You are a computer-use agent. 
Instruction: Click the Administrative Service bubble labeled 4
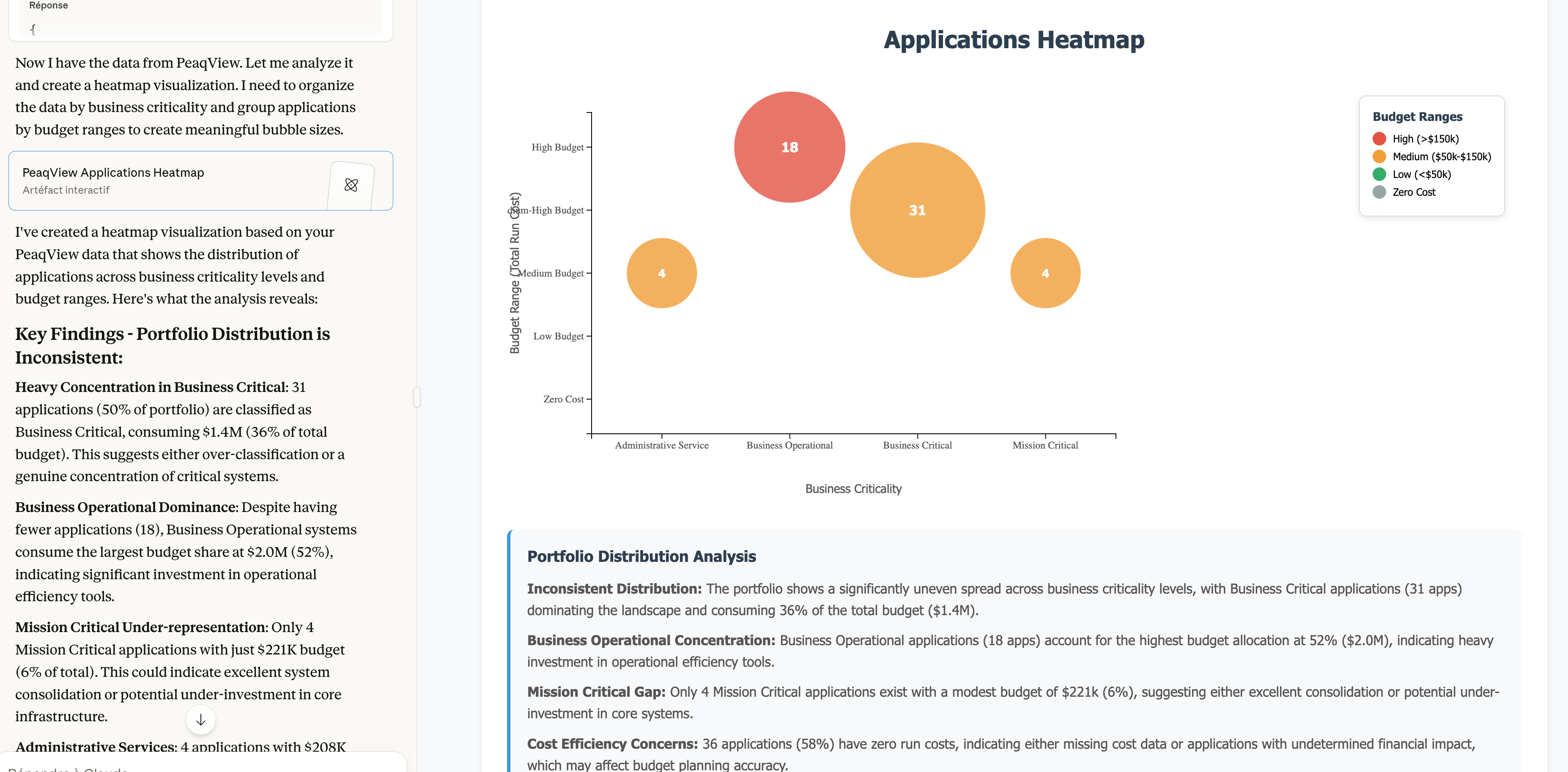661,273
